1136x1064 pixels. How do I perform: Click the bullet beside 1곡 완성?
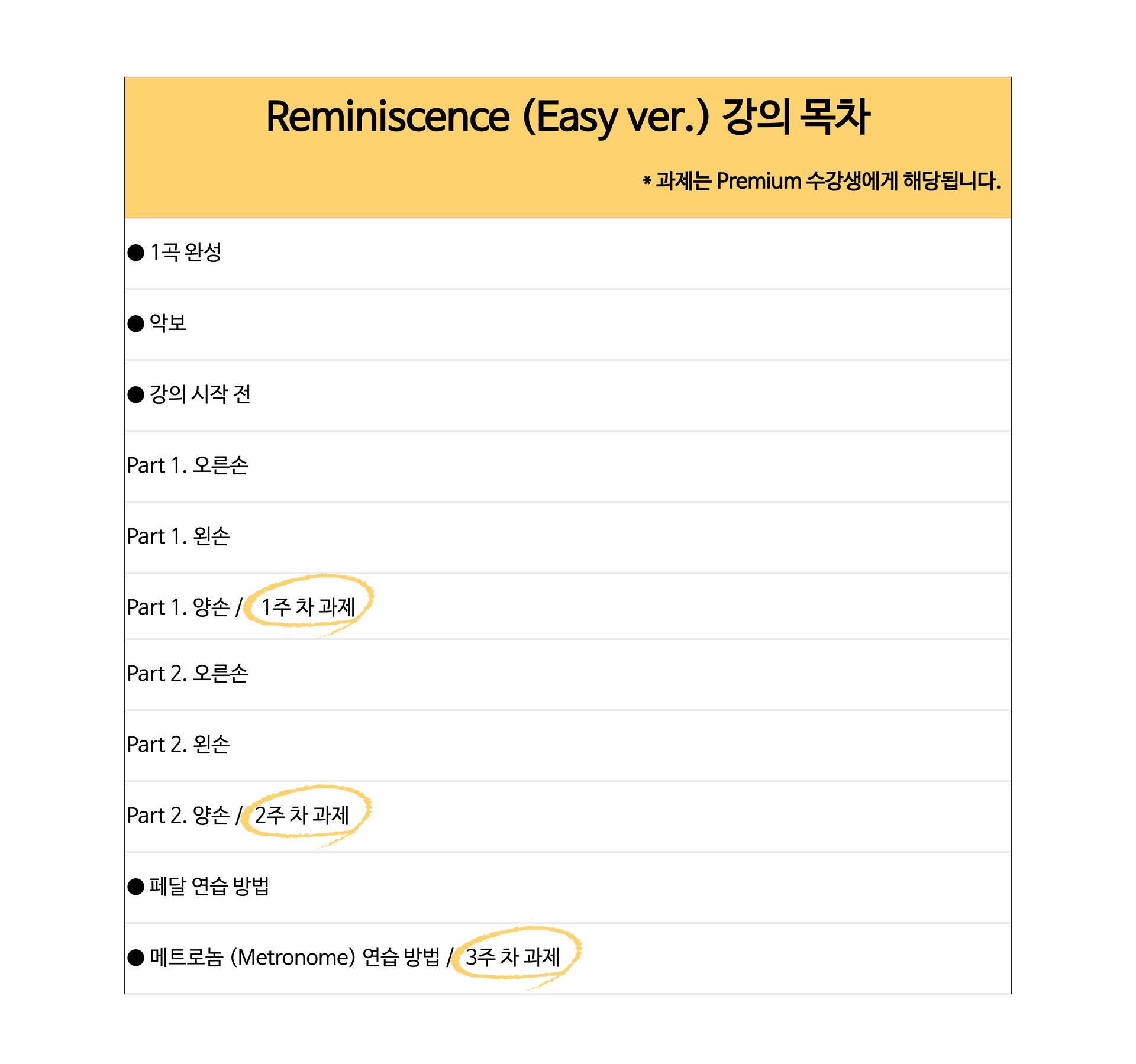pos(136,253)
